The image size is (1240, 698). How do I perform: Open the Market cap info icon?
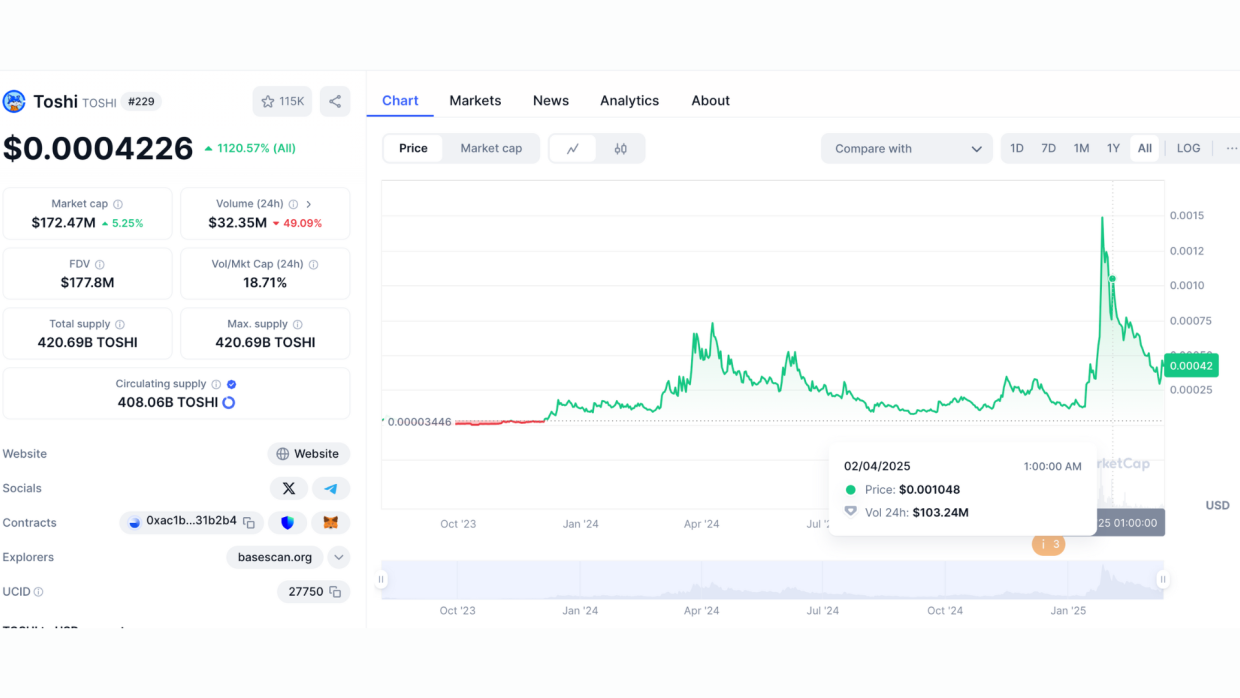118,204
